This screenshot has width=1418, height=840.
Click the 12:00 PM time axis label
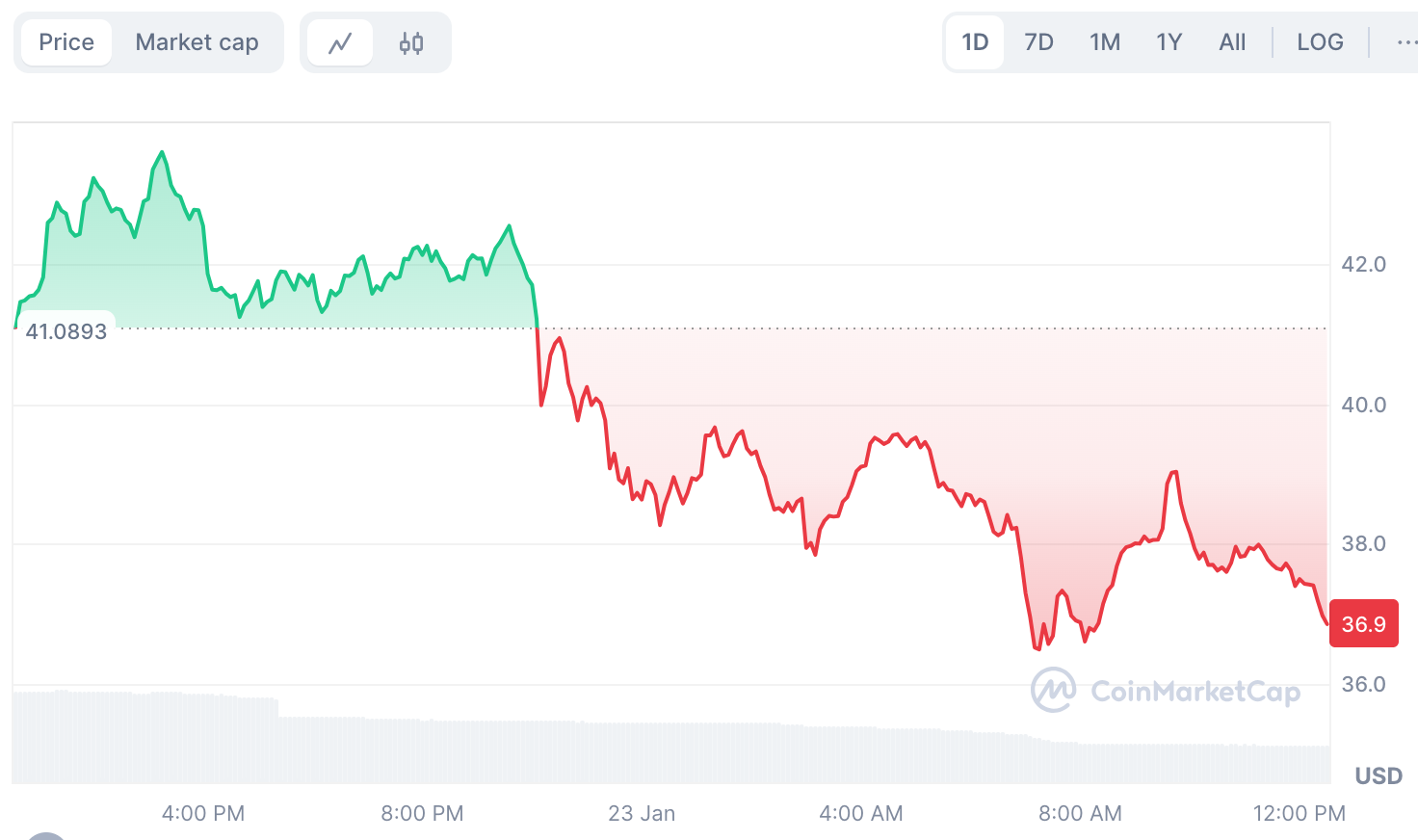click(1299, 813)
